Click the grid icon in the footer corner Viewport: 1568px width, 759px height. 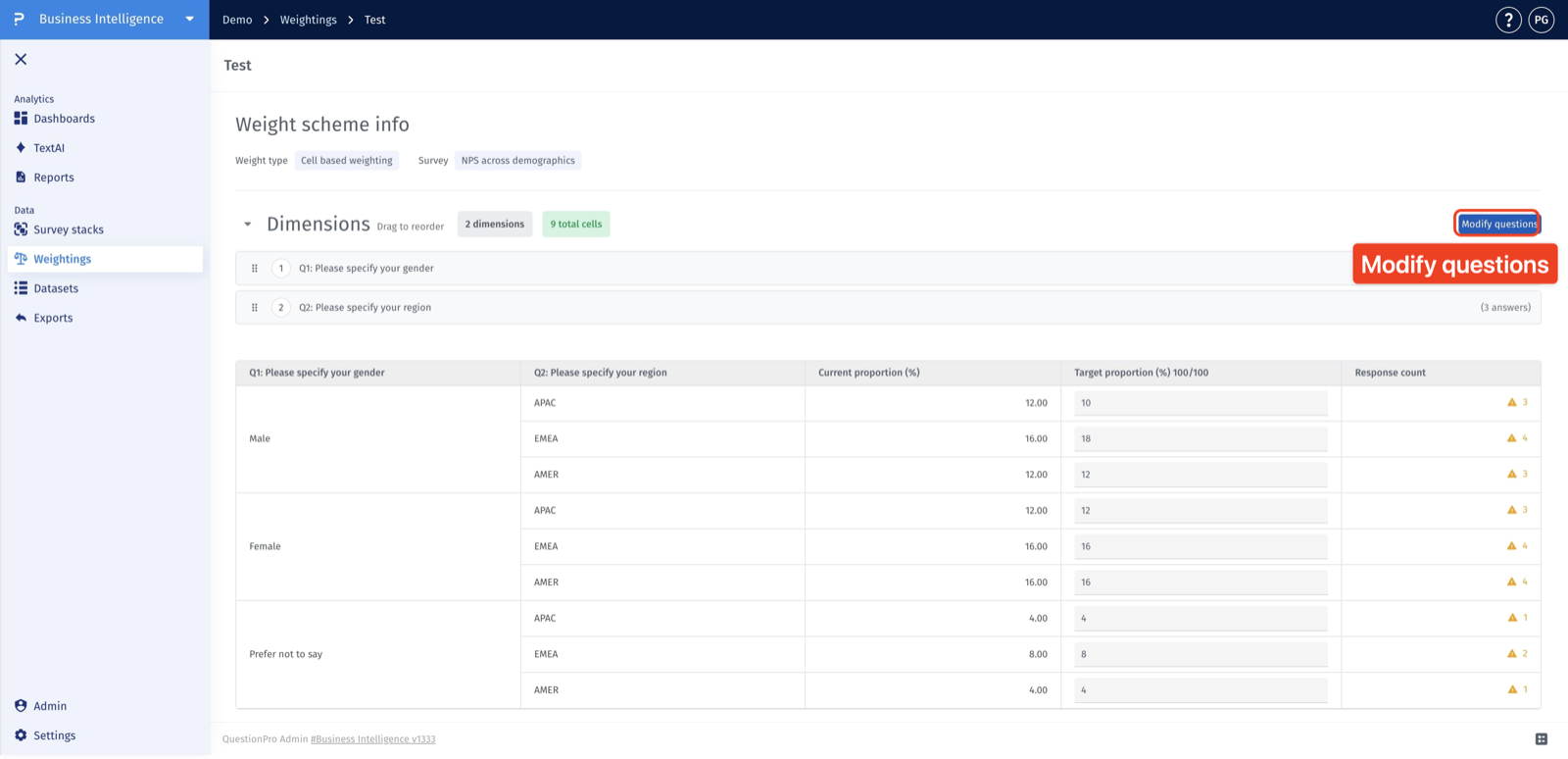click(x=1542, y=739)
